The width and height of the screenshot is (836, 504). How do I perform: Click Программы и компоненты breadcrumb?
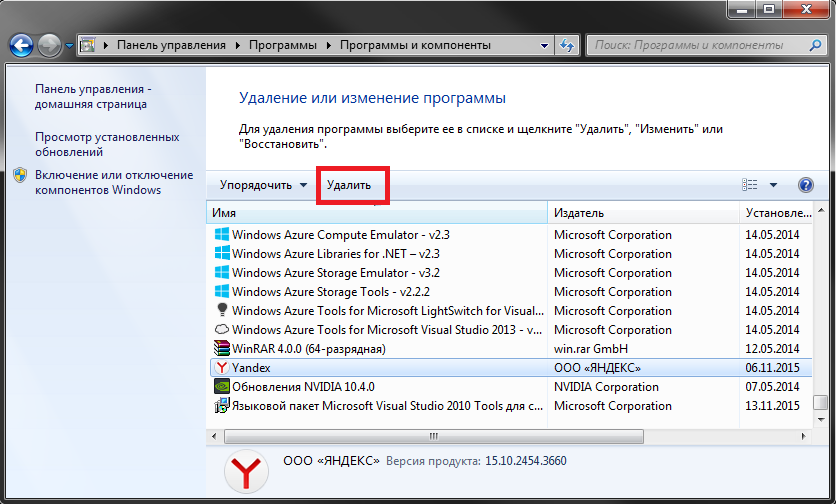[x=415, y=45]
